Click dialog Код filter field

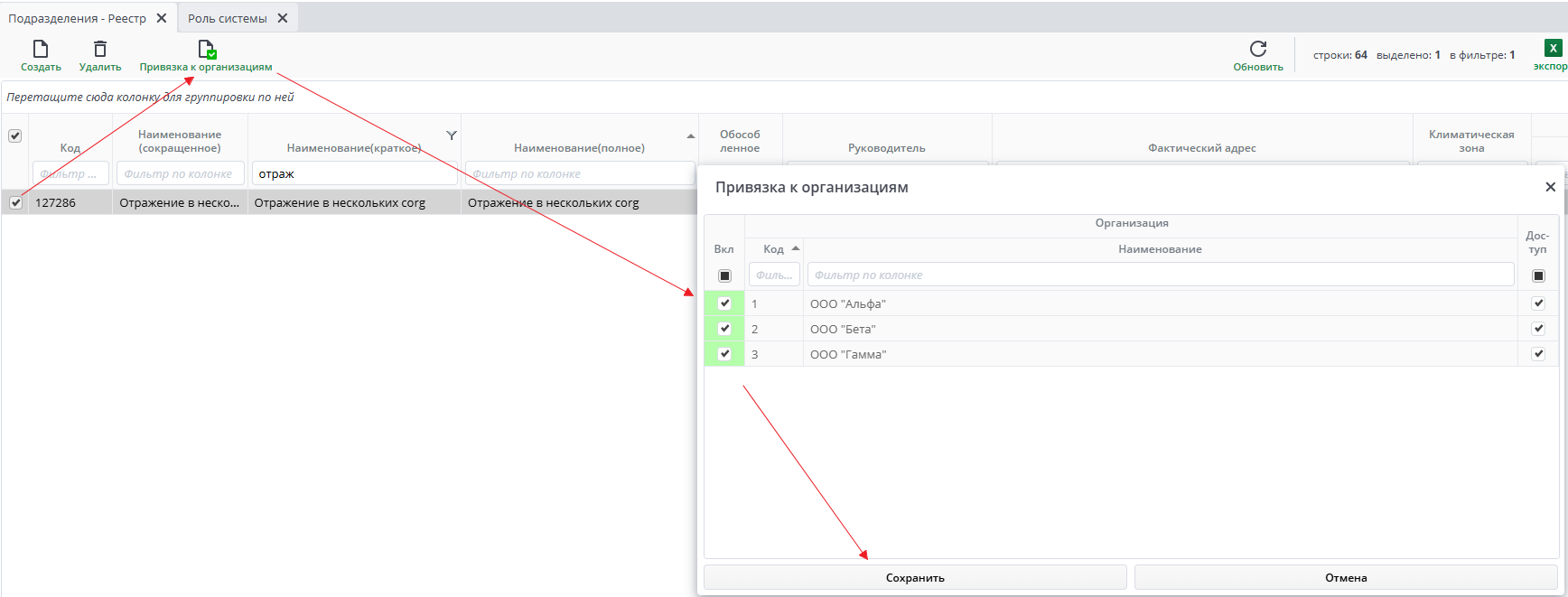click(x=774, y=275)
